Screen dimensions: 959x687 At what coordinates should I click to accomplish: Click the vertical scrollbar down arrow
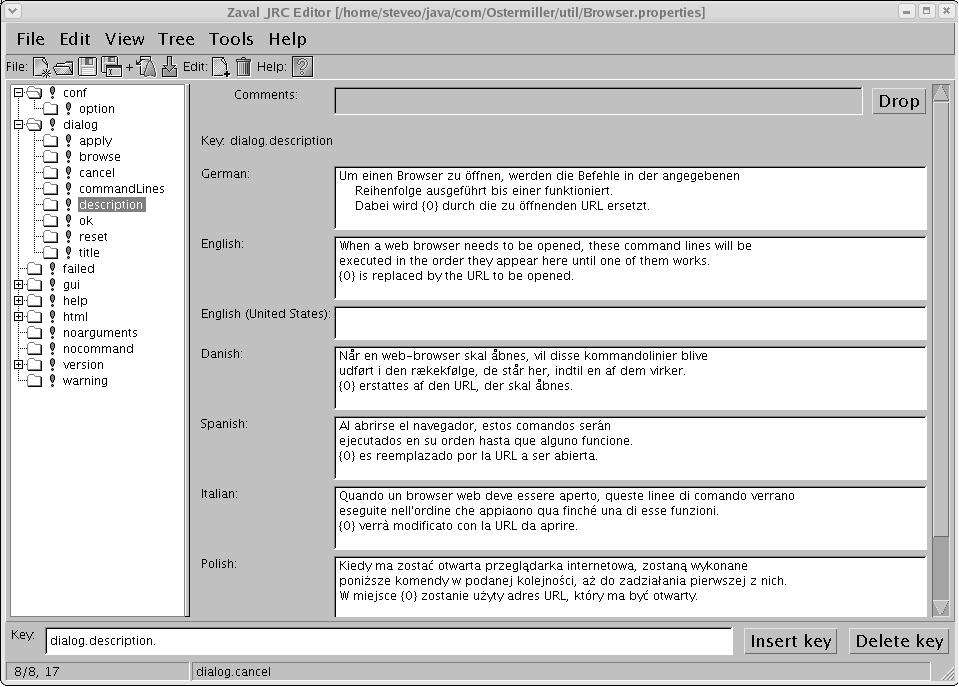tap(941, 607)
